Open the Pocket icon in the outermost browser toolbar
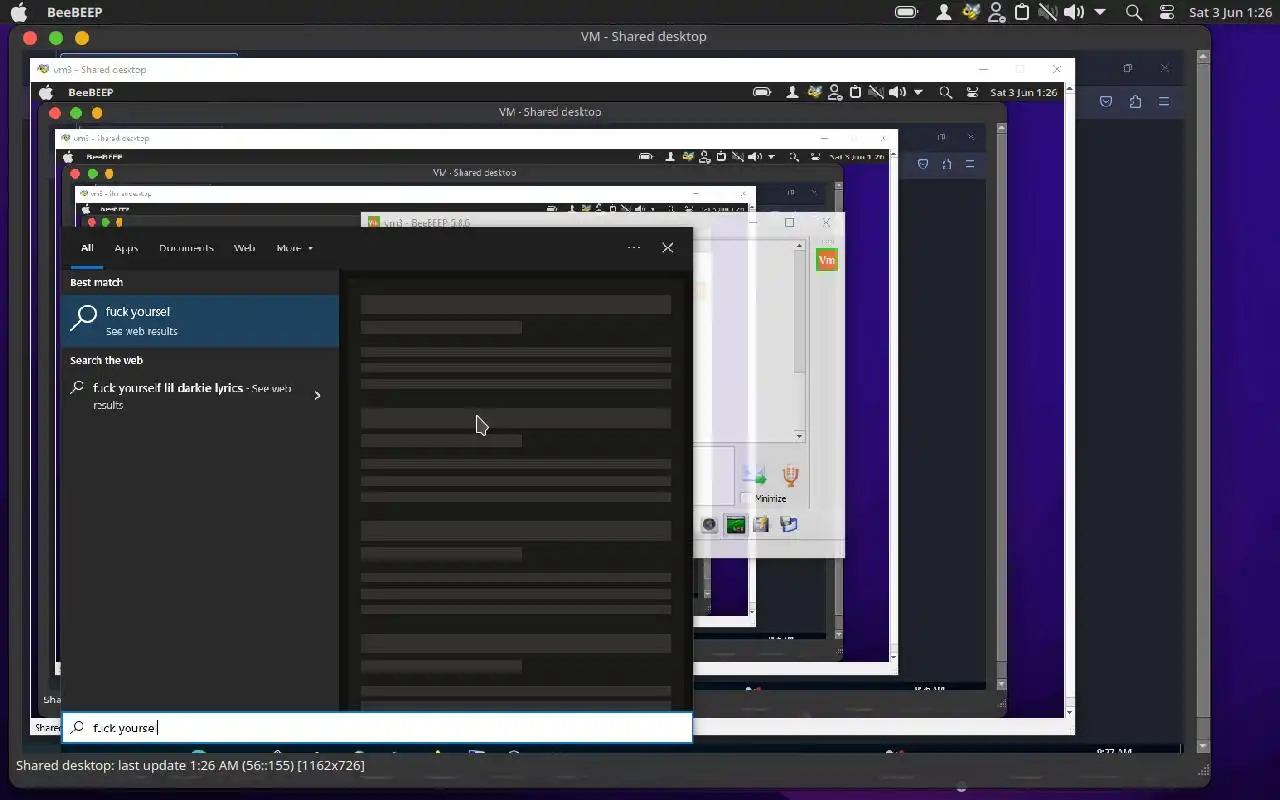This screenshot has height=800, width=1280. [x=1106, y=102]
